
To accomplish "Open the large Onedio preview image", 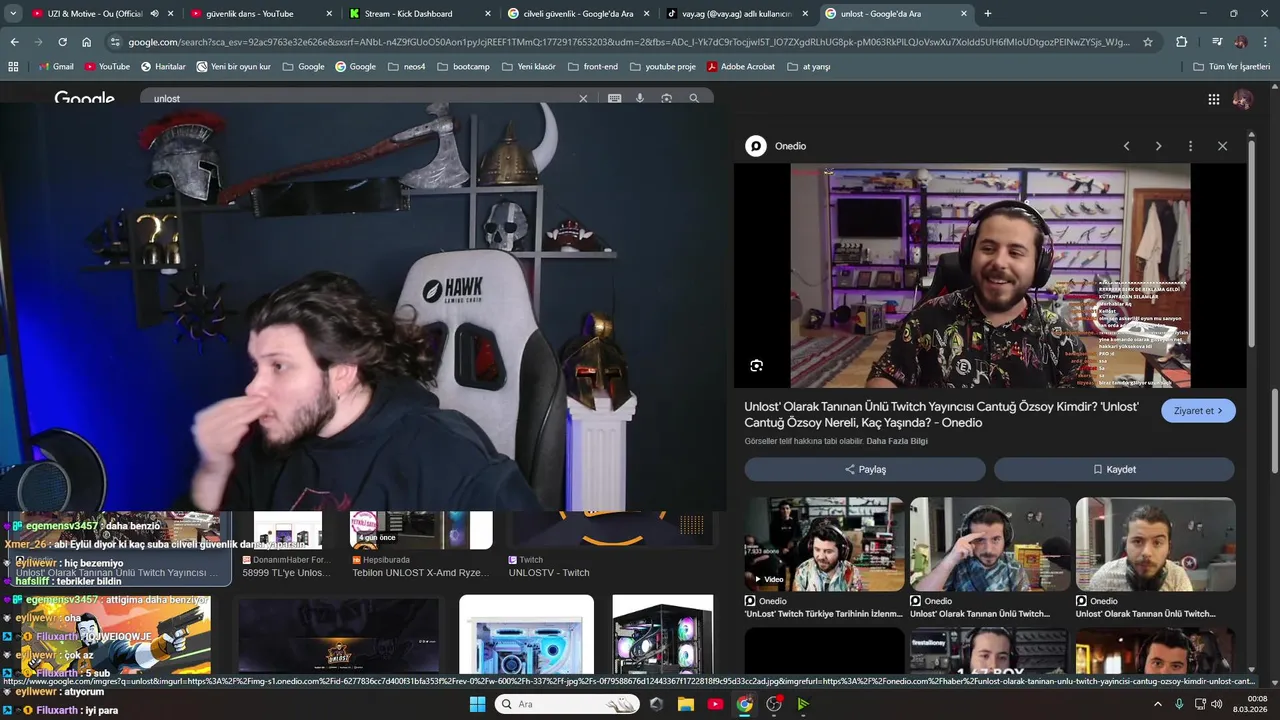I will [990, 276].
